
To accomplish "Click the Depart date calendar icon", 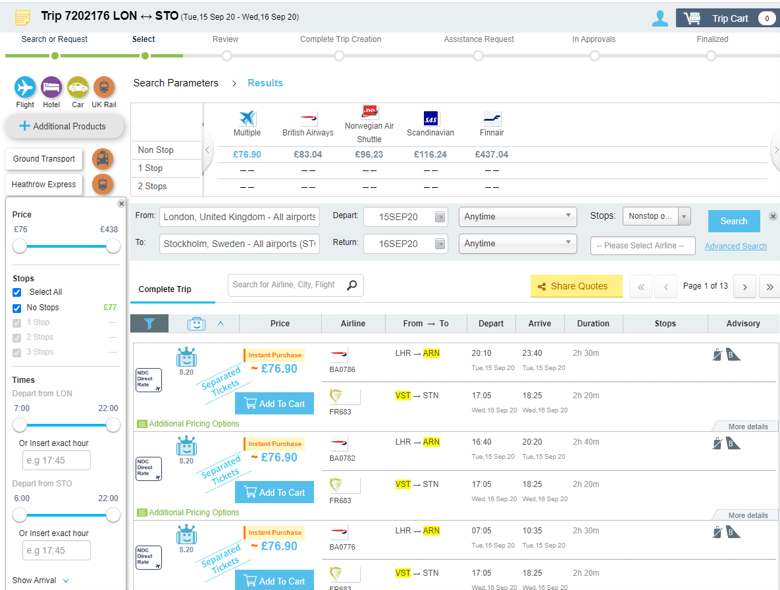I will pos(440,217).
